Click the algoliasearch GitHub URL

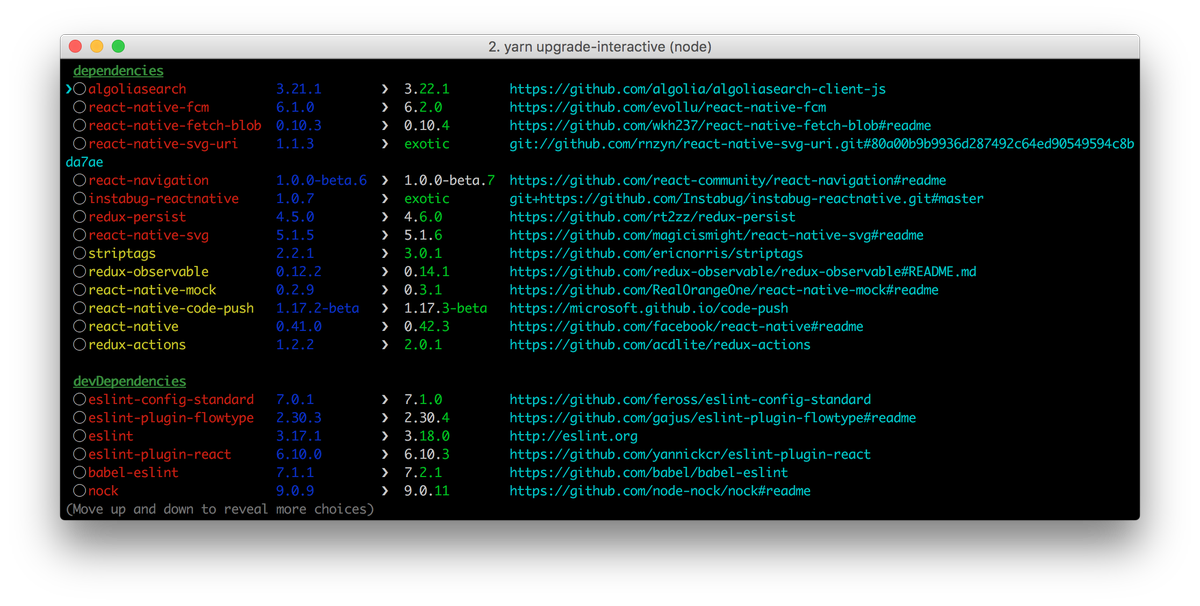click(697, 89)
